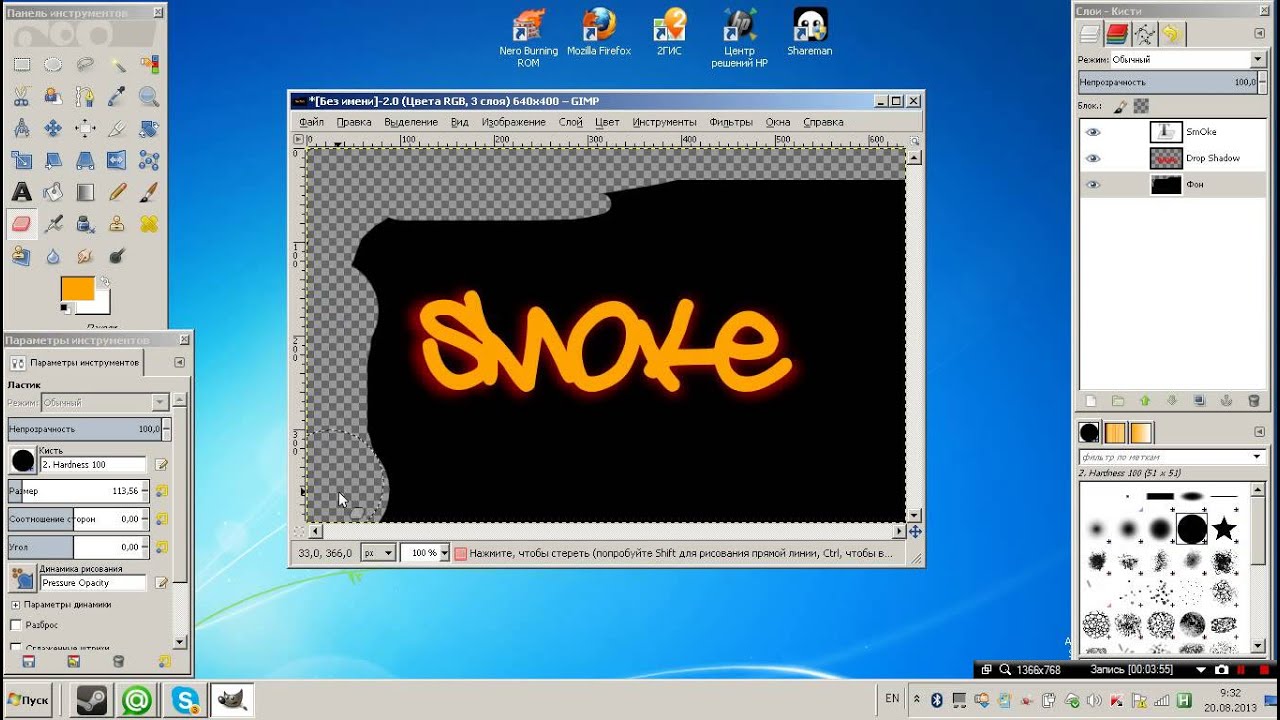
Task: Open the layer Режим dropdown
Action: point(1181,60)
